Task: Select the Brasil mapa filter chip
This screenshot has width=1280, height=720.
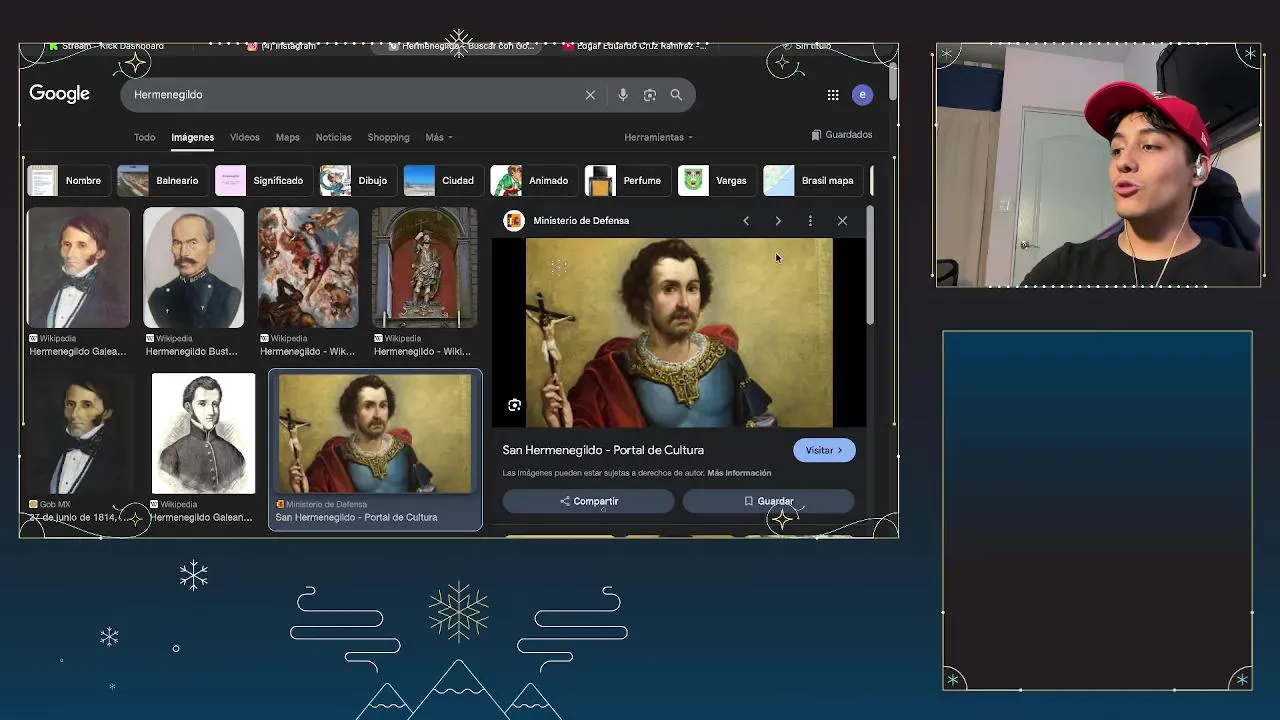Action: pyautogui.click(x=811, y=181)
